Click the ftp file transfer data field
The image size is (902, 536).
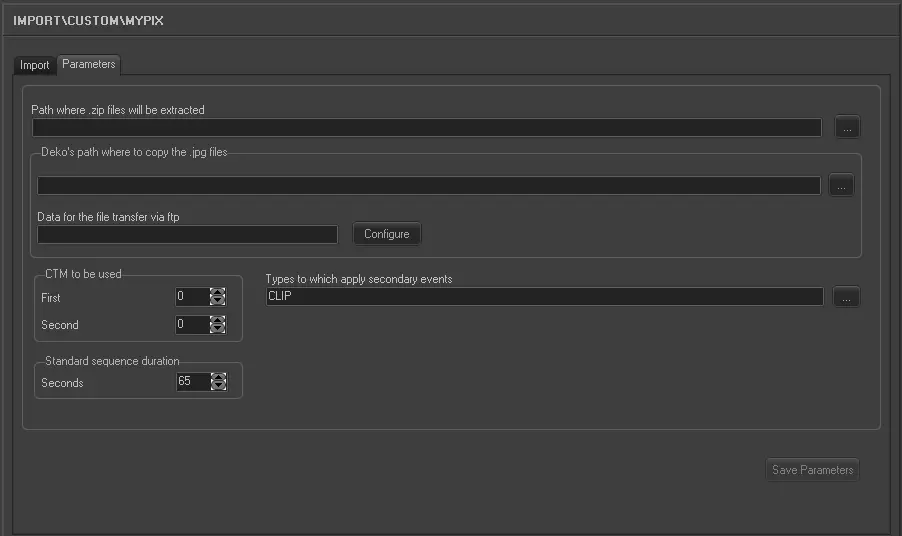click(187, 234)
